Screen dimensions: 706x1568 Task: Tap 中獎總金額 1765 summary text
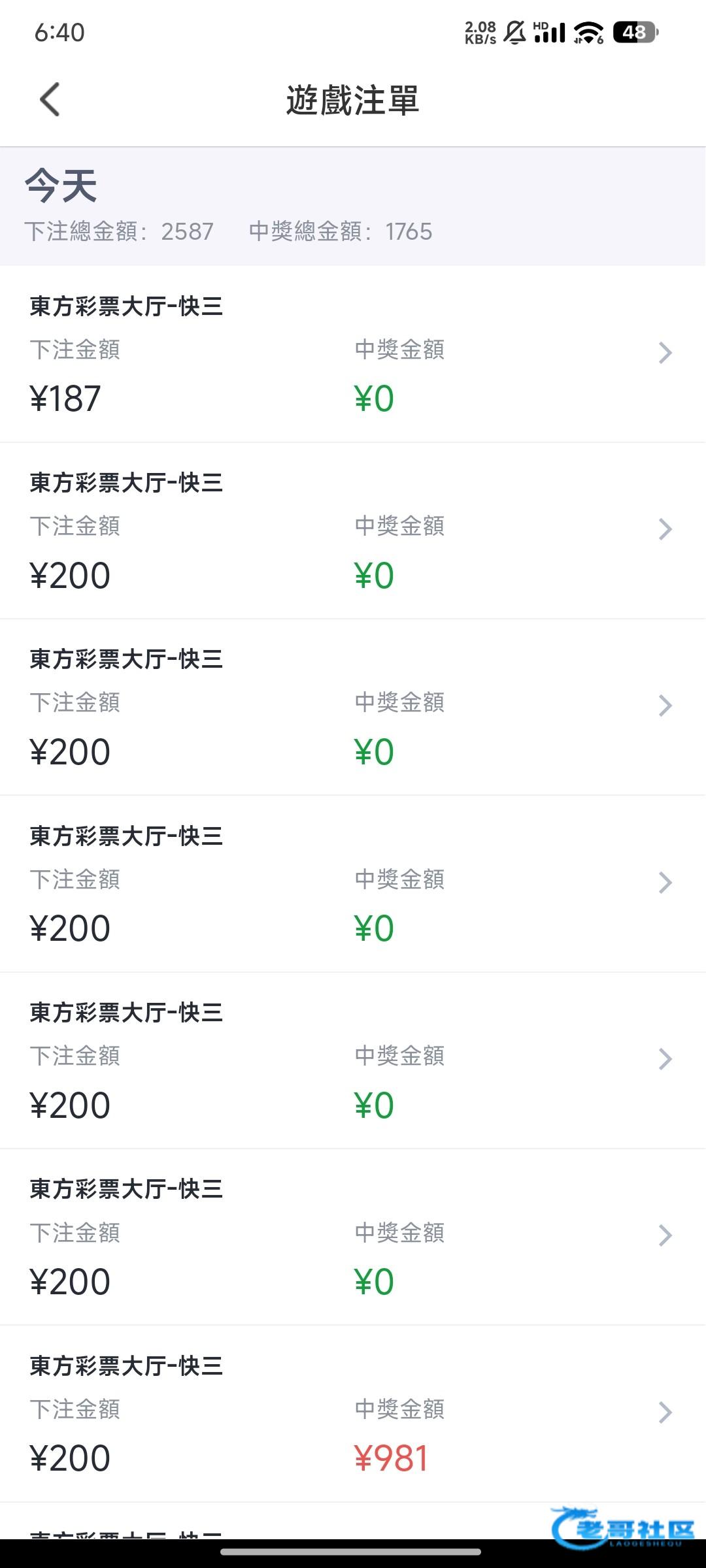tap(341, 231)
